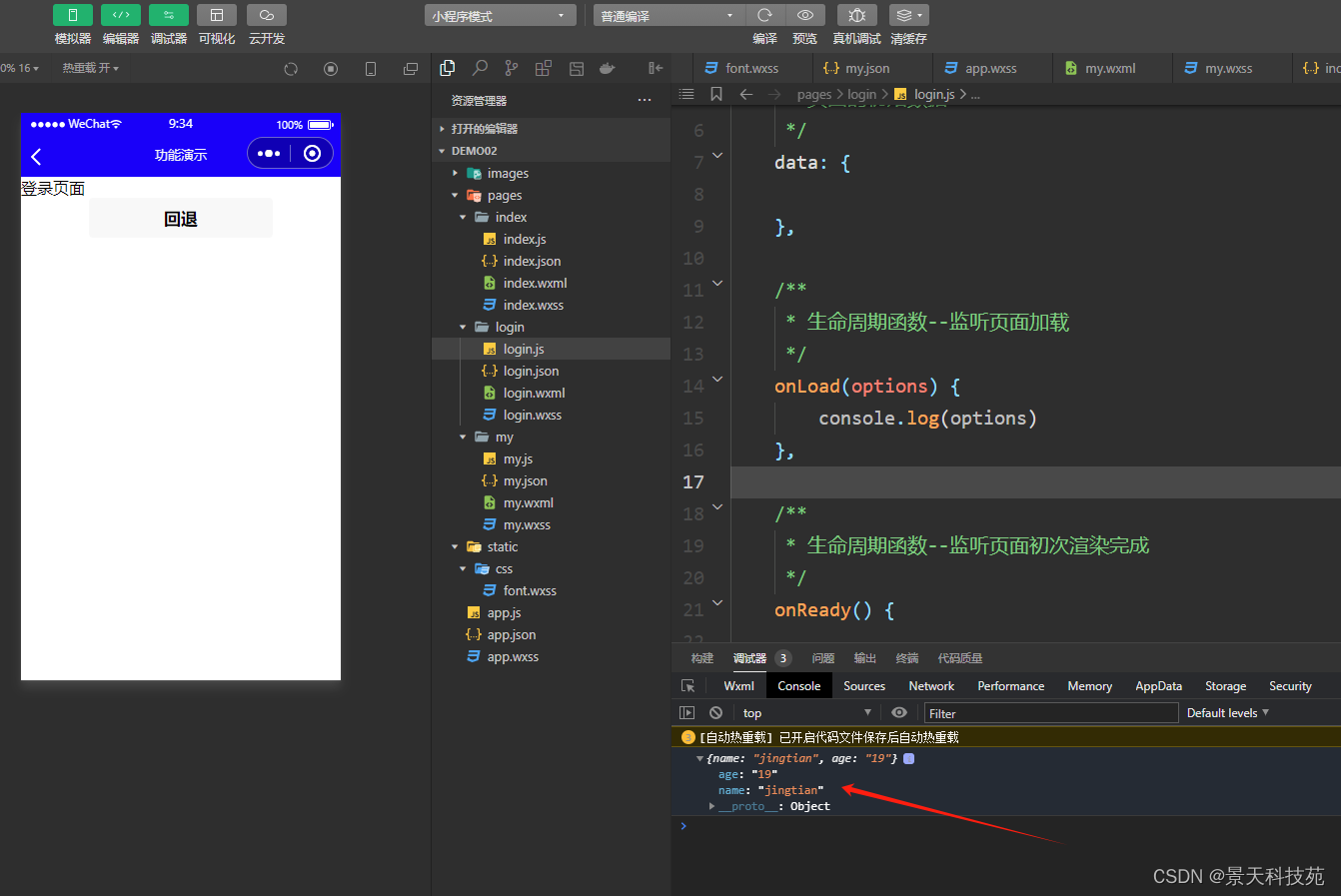1341x896 pixels.
Task: Open the source control branch icon
Action: point(512,68)
